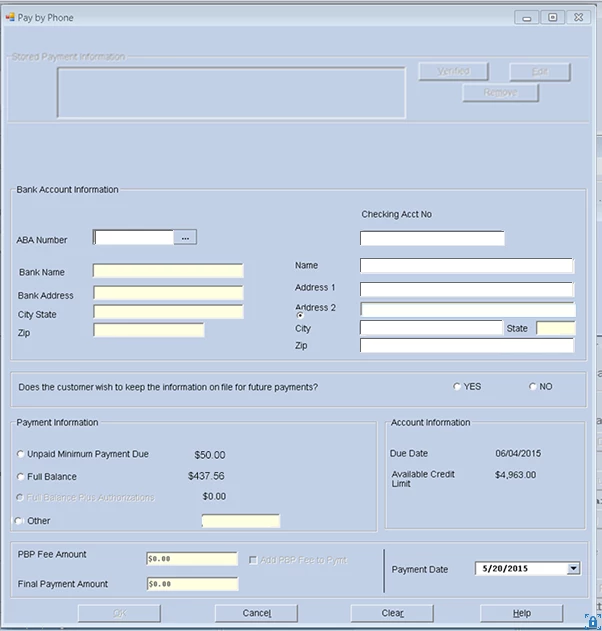This screenshot has width=602, height=631.
Task: Click the State field
Action: pos(556,328)
